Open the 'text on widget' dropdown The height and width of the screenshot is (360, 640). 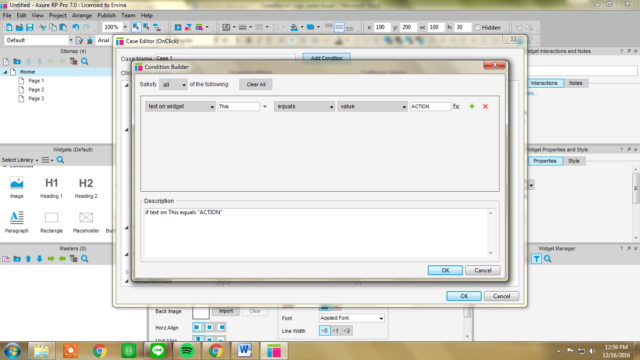(180, 106)
